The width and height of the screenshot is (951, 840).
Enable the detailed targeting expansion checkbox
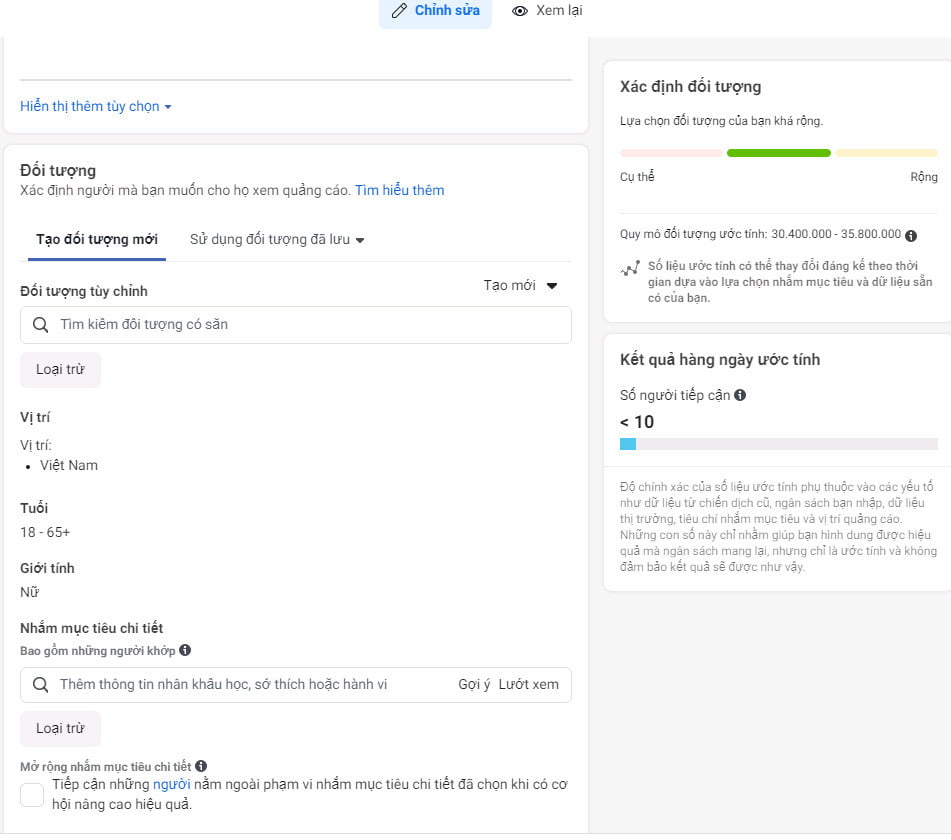click(x=32, y=795)
